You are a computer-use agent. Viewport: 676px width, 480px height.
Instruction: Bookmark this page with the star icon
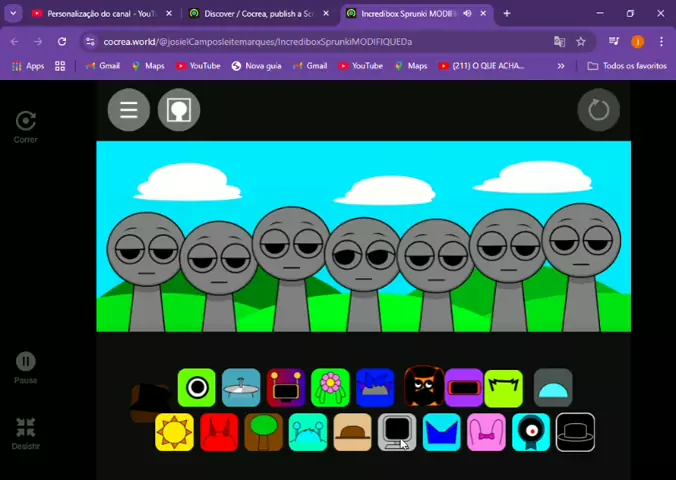(x=581, y=42)
